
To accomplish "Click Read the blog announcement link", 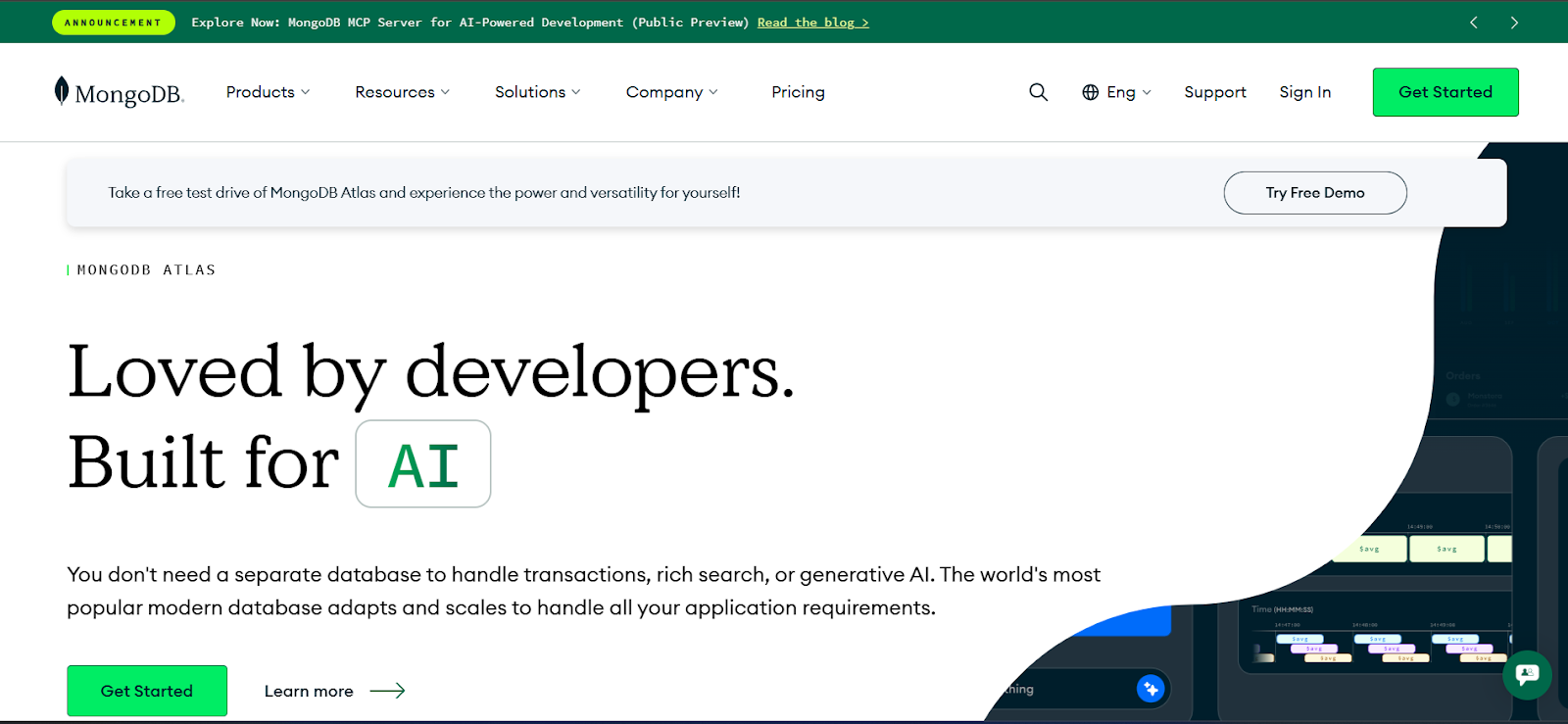I will click(812, 23).
